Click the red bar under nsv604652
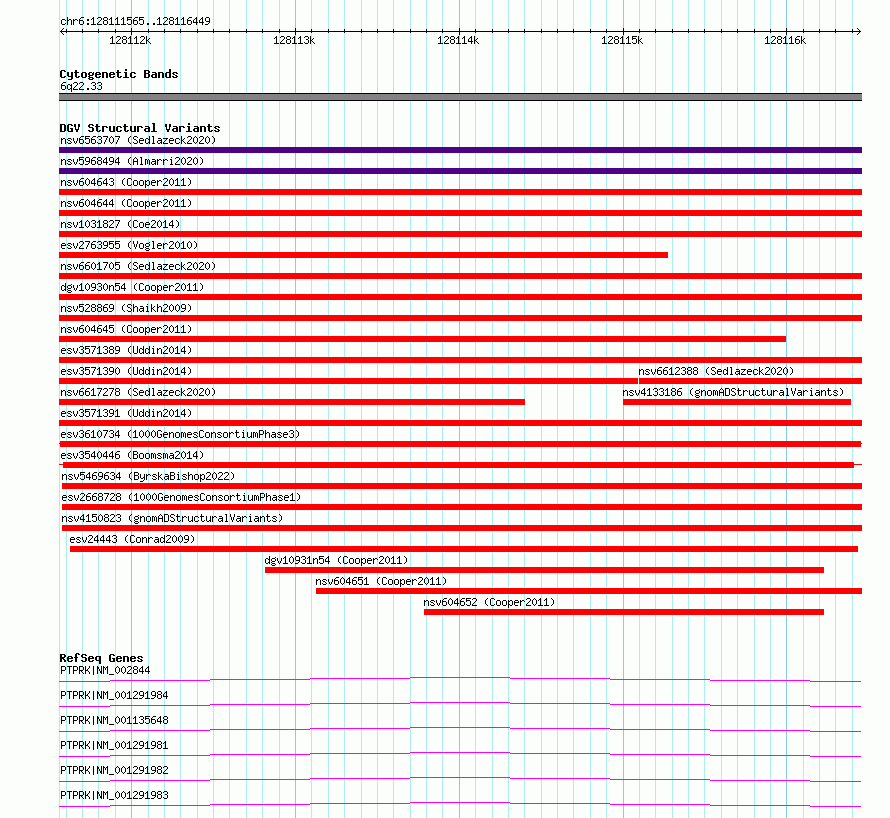Image resolution: width=890 pixels, height=818 pixels. (x=624, y=612)
